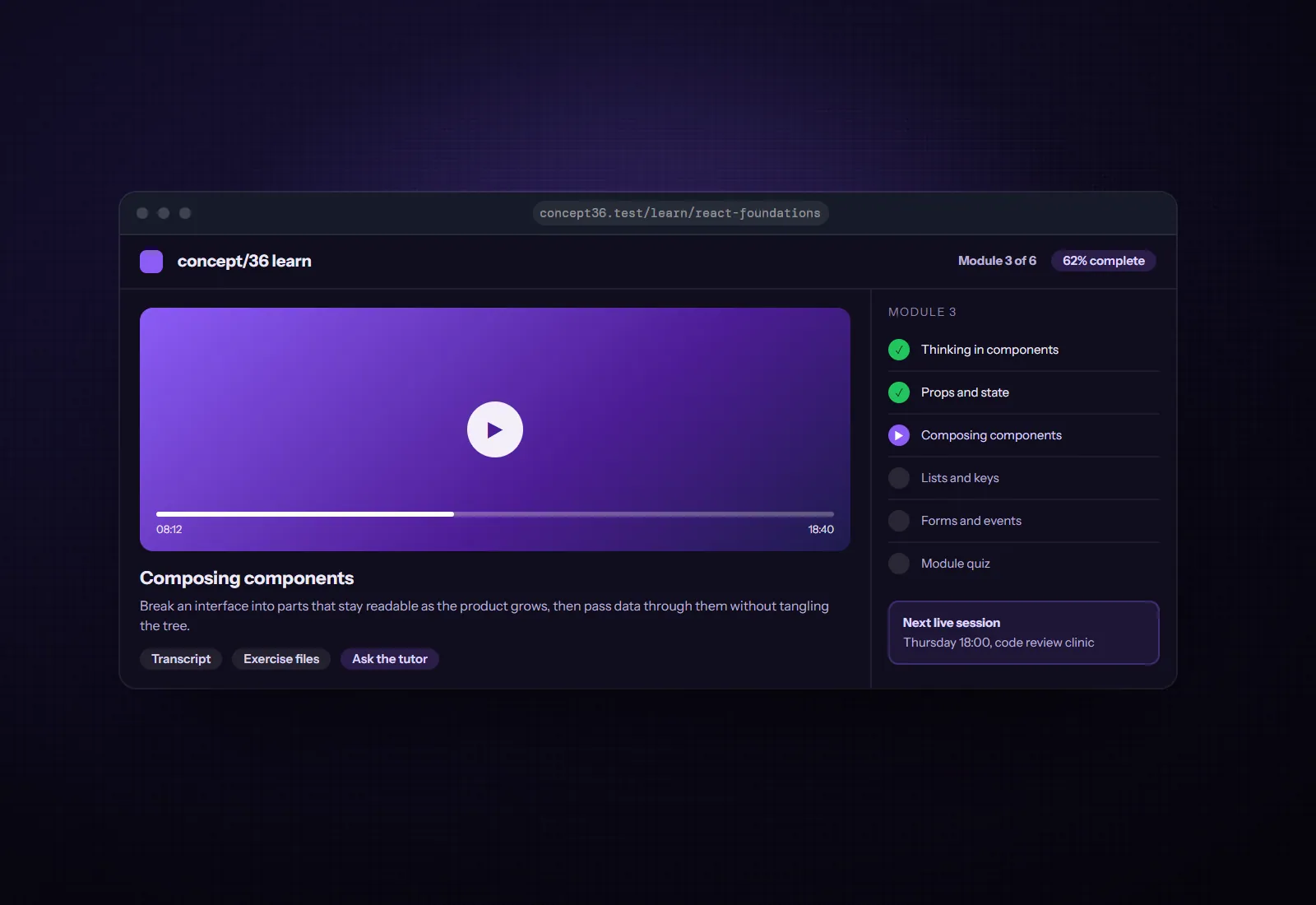This screenshot has height=905, width=1316.
Task: Click the 18:40 duration label
Action: click(821, 530)
